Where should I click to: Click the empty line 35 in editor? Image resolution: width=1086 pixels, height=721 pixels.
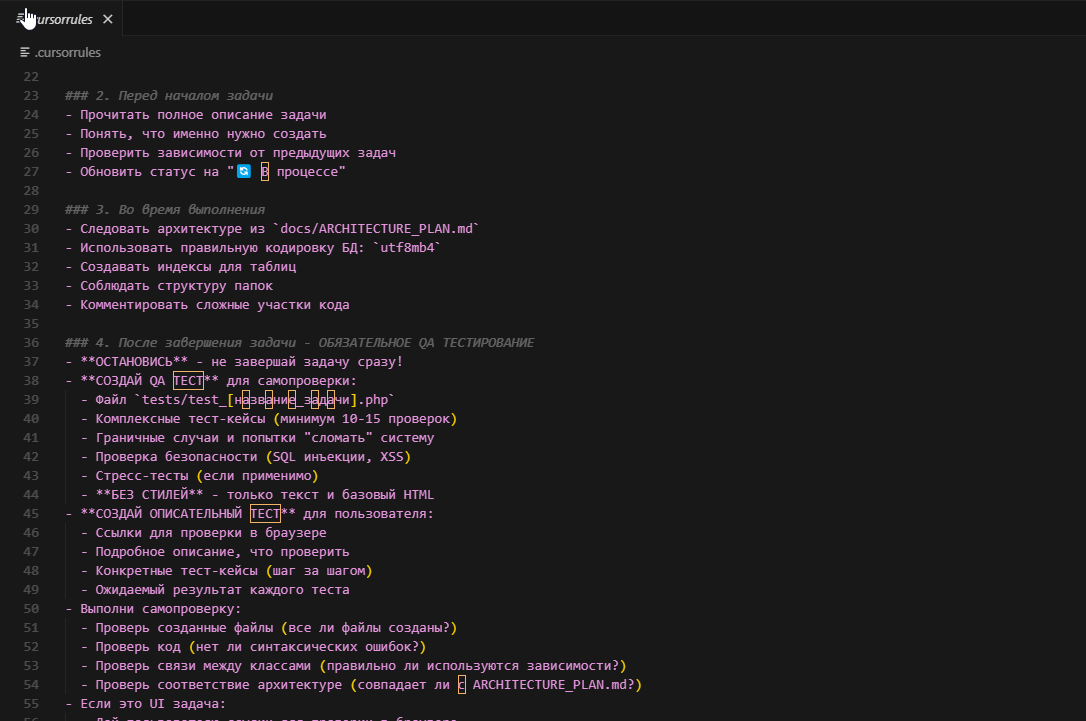pos(300,324)
